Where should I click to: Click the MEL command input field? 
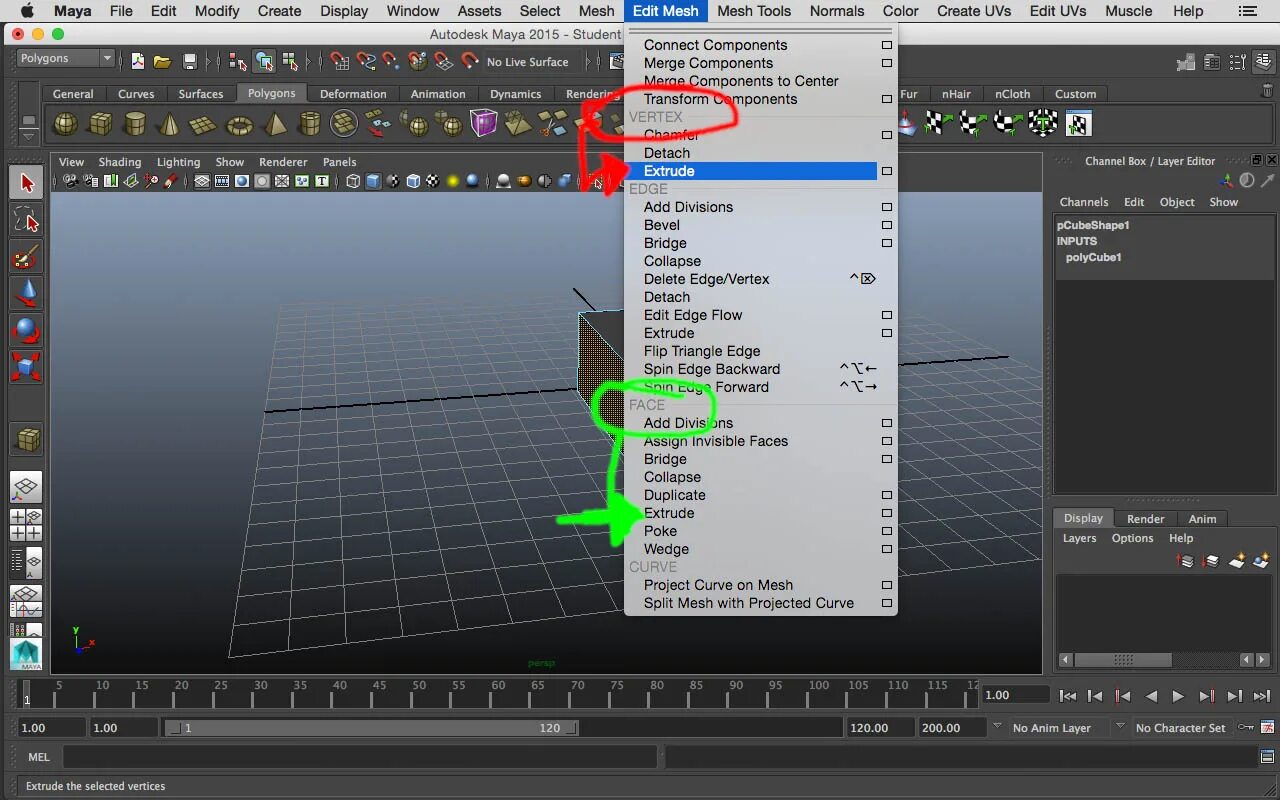(x=360, y=757)
